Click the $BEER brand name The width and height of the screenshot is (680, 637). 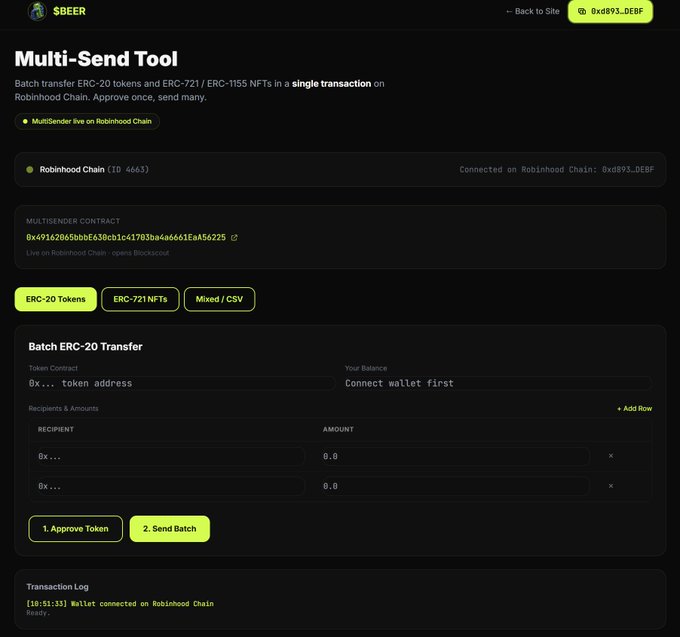[69, 11]
